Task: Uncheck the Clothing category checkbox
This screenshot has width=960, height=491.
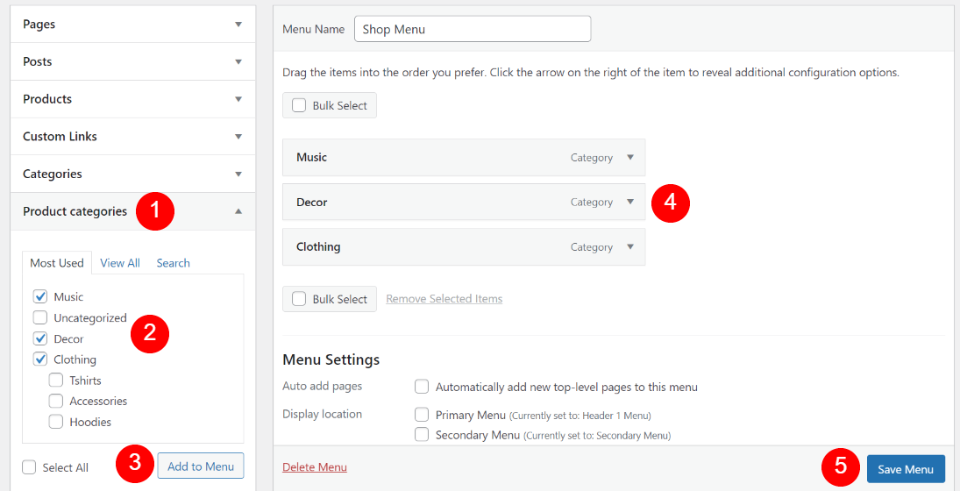Action: pos(40,359)
